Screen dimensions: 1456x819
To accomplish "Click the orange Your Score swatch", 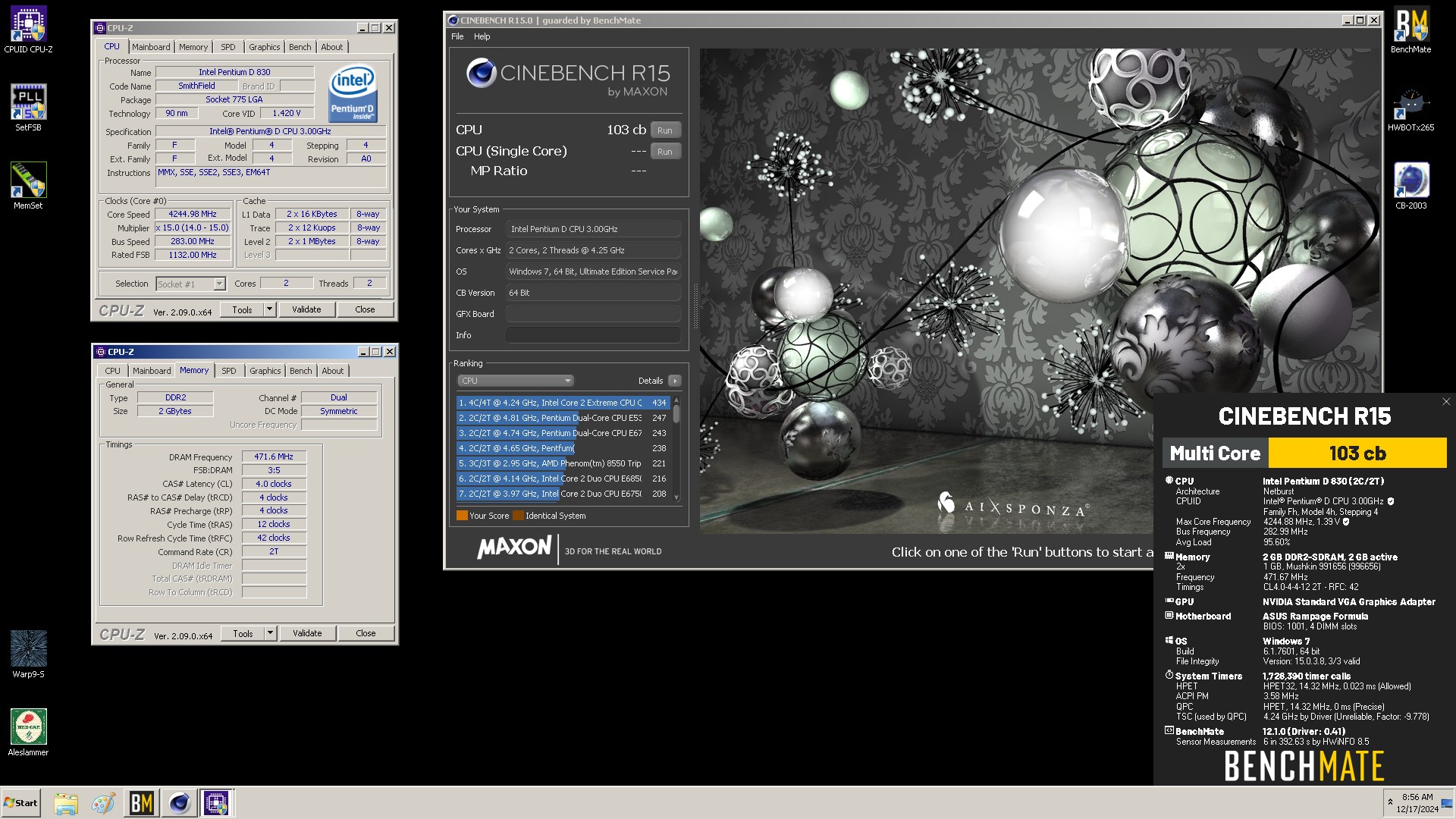I will pos(462,516).
